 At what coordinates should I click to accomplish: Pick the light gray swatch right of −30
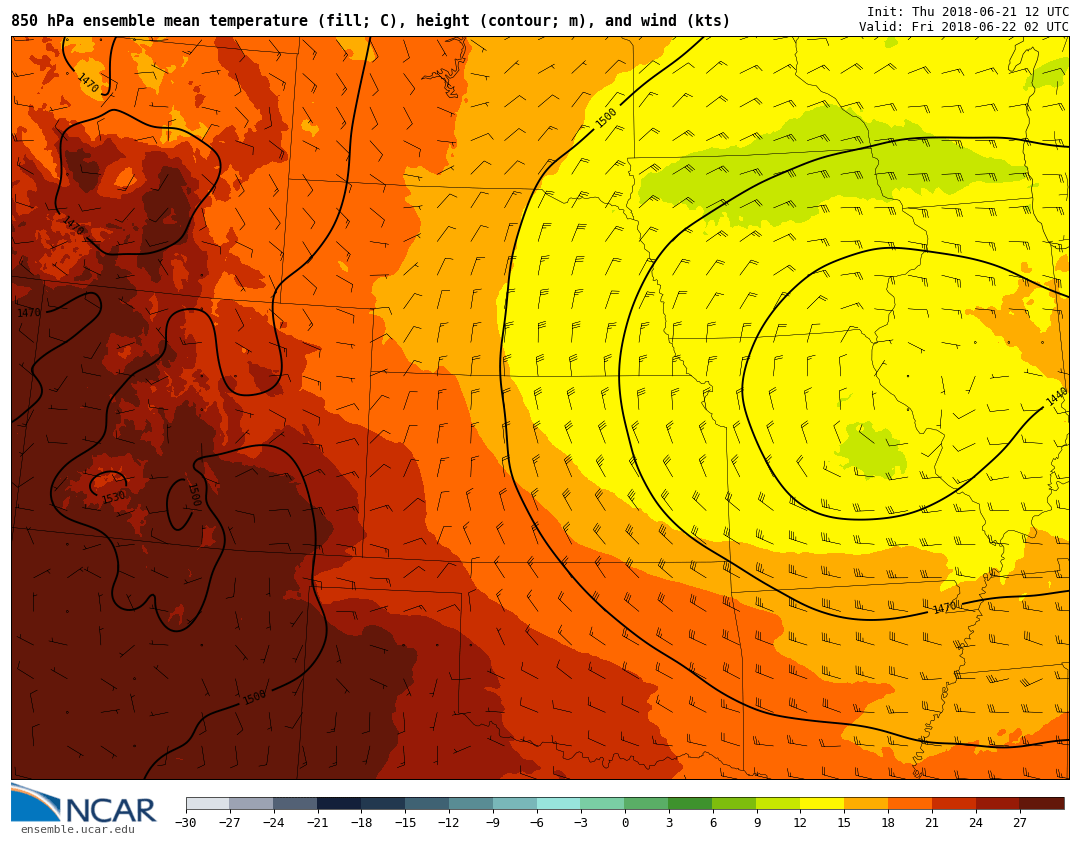tap(207, 803)
